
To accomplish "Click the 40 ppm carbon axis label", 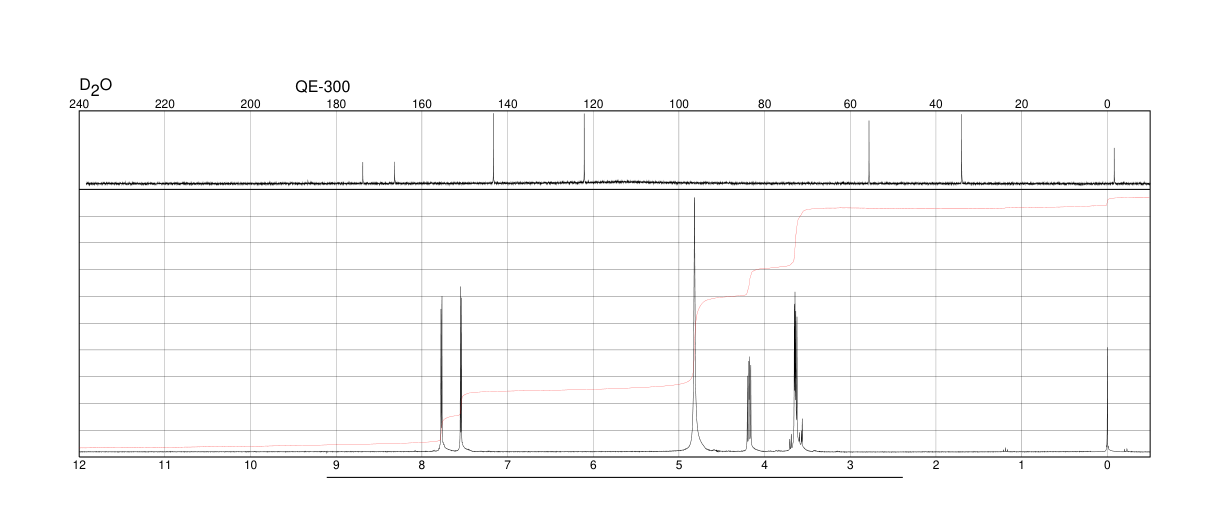I will click(935, 104).
